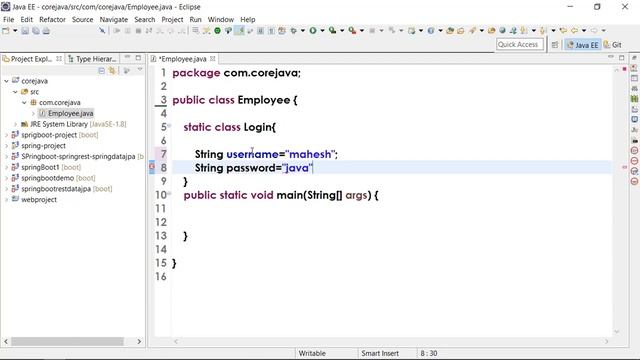
Task: Expand the JRE System Library node
Action: [x=15, y=124]
